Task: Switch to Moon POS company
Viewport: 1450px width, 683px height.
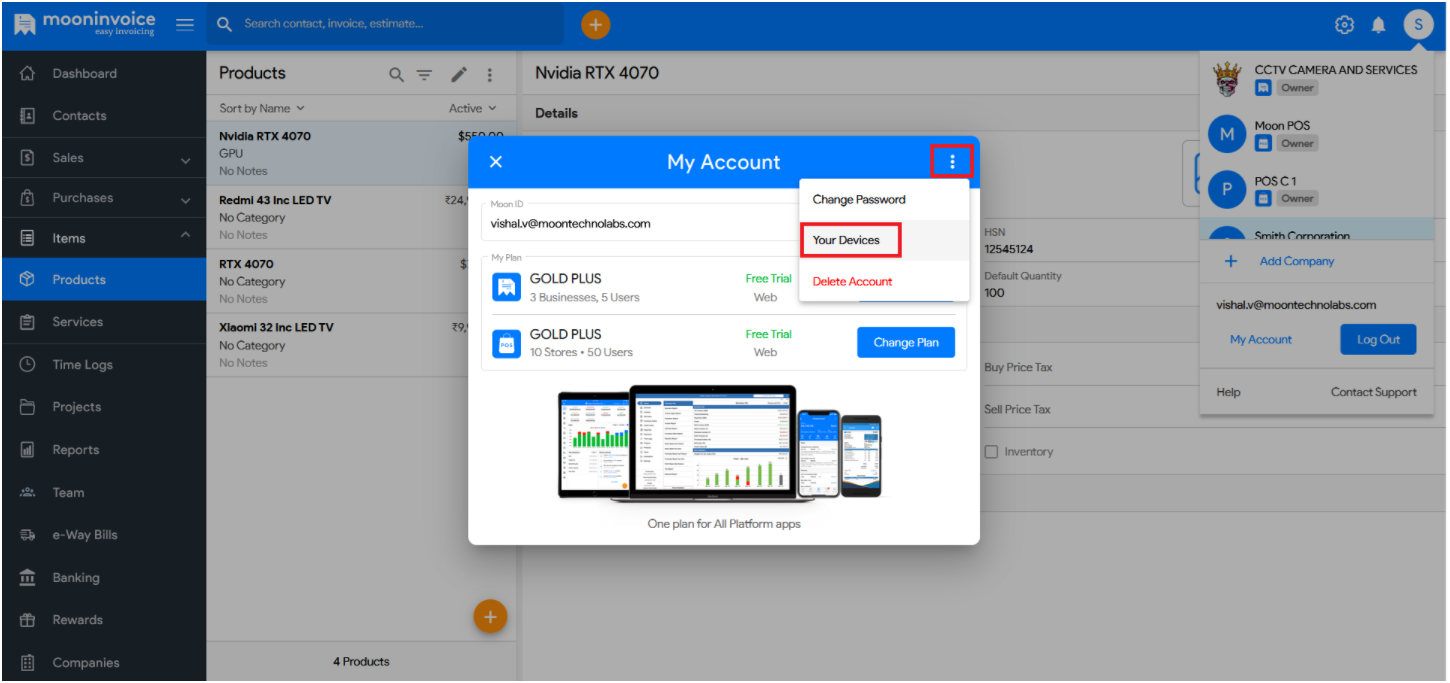Action: [x=1316, y=134]
